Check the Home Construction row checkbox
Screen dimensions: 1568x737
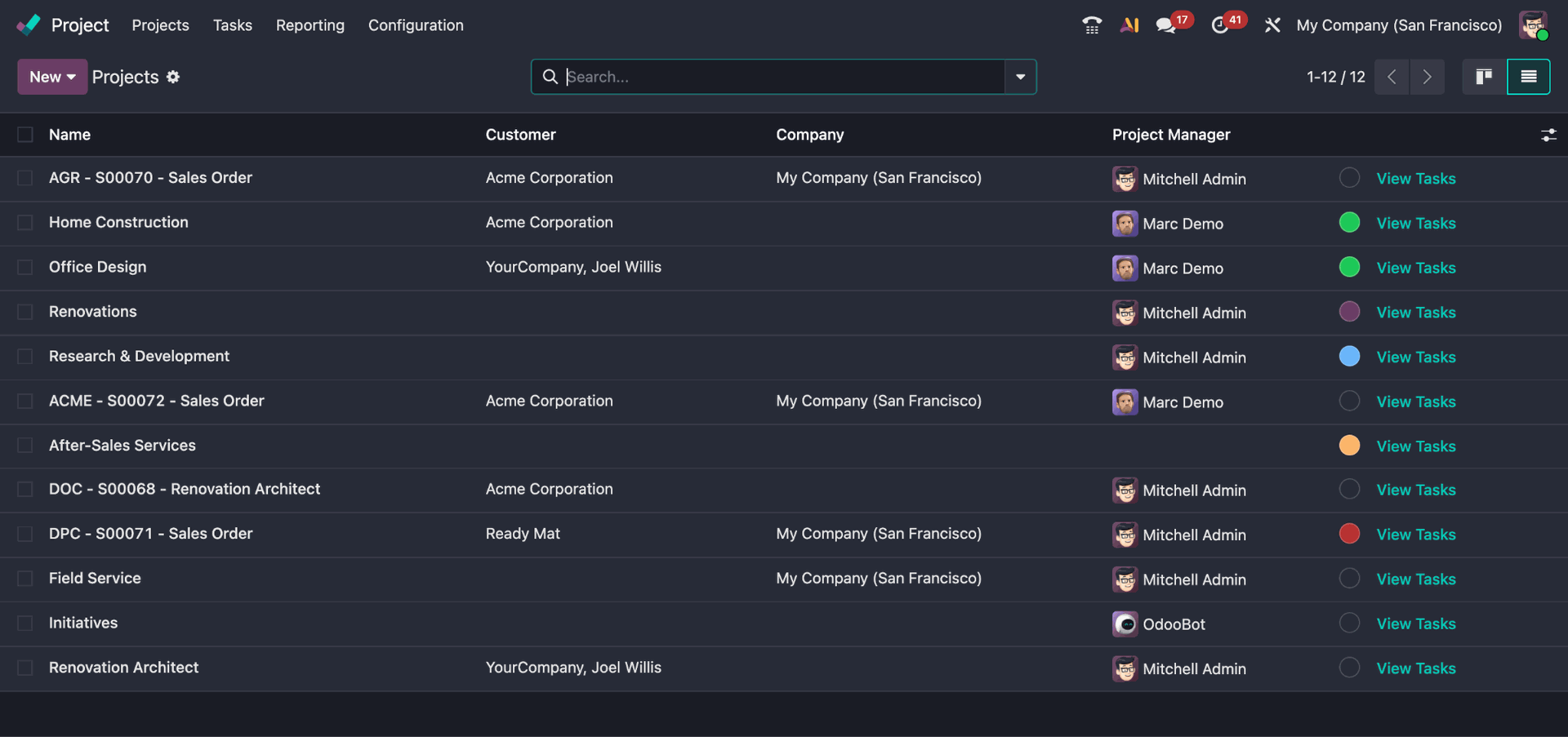click(25, 223)
